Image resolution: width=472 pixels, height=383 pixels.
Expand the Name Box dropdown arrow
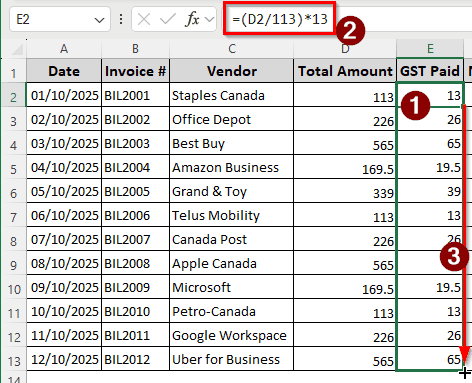point(99,20)
